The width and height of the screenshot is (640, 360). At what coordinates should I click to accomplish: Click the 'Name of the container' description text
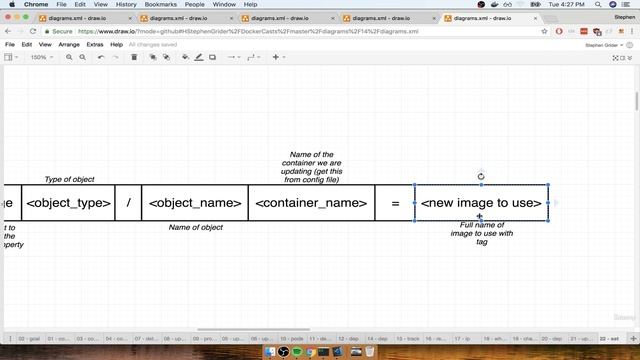(311, 167)
